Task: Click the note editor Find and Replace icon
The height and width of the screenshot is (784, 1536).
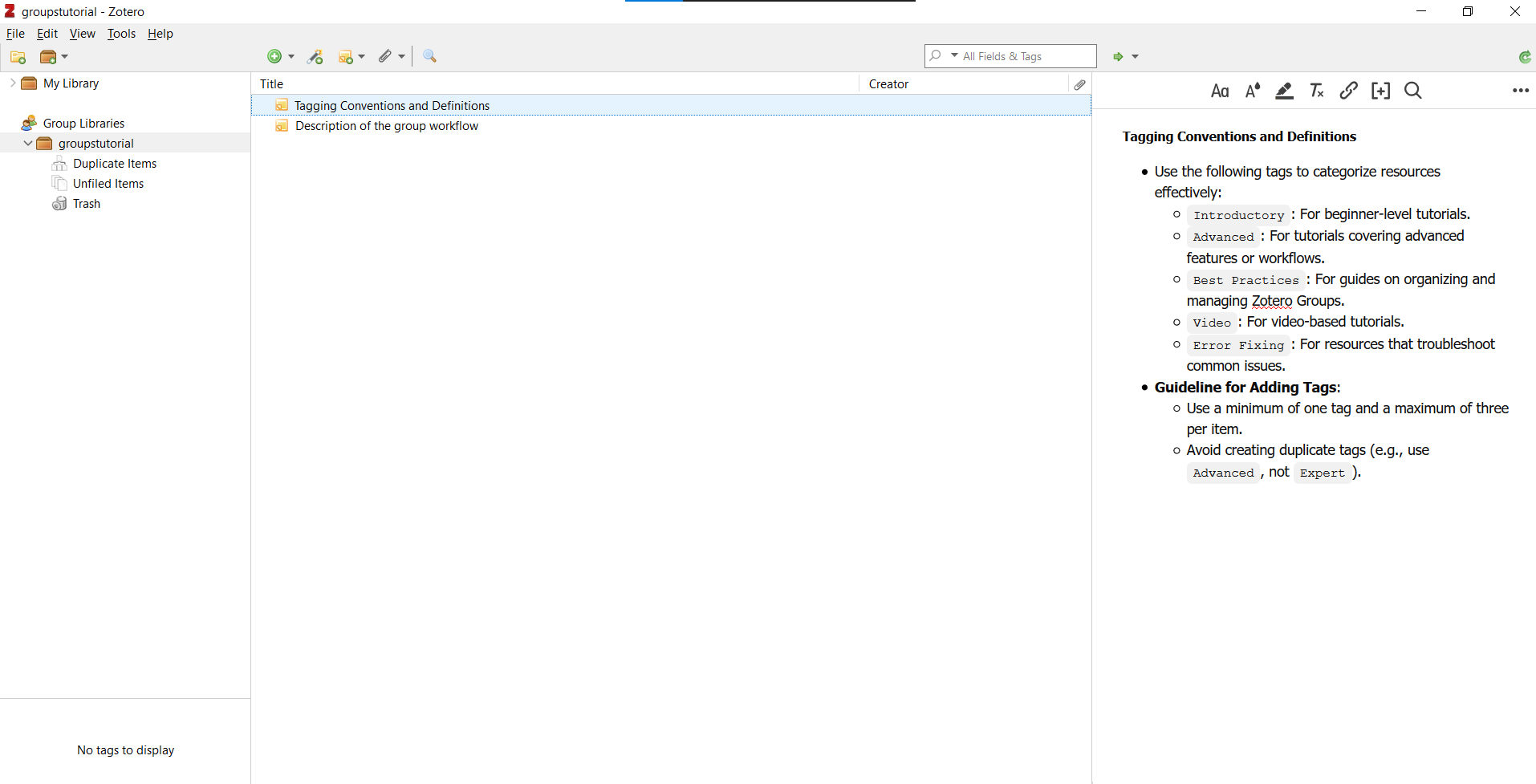Action: point(1413,91)
